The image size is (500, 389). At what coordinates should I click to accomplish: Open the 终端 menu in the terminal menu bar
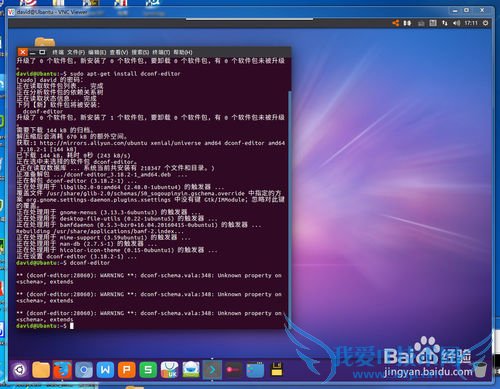tap(58, 52)
